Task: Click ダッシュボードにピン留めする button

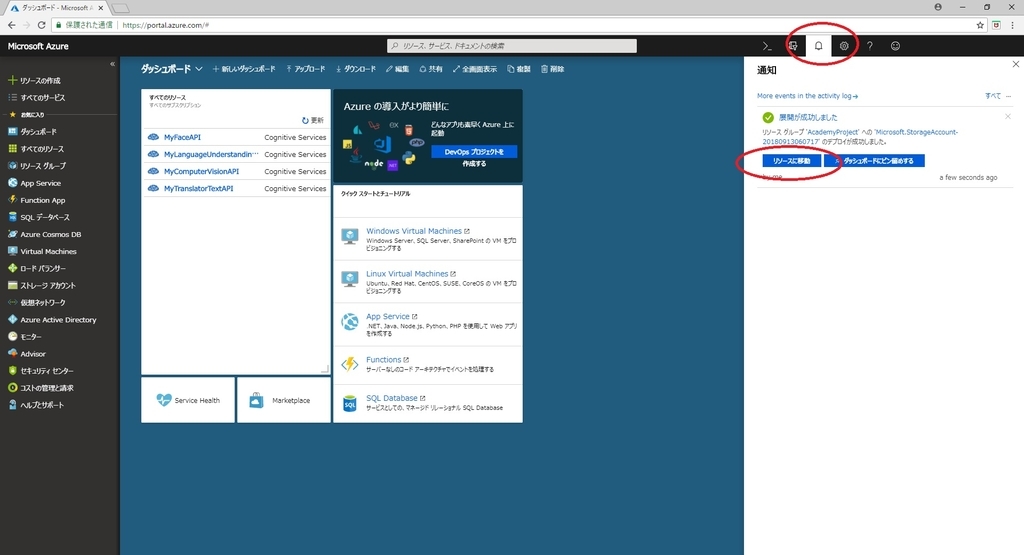Action: (x=874, y=161)
